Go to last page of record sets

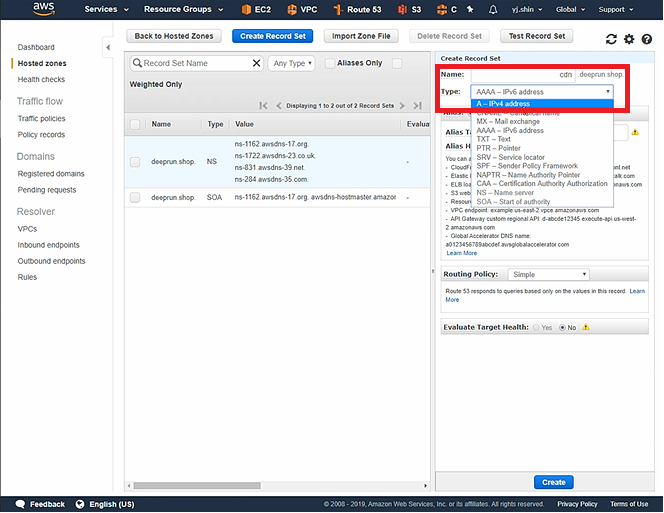418,105
